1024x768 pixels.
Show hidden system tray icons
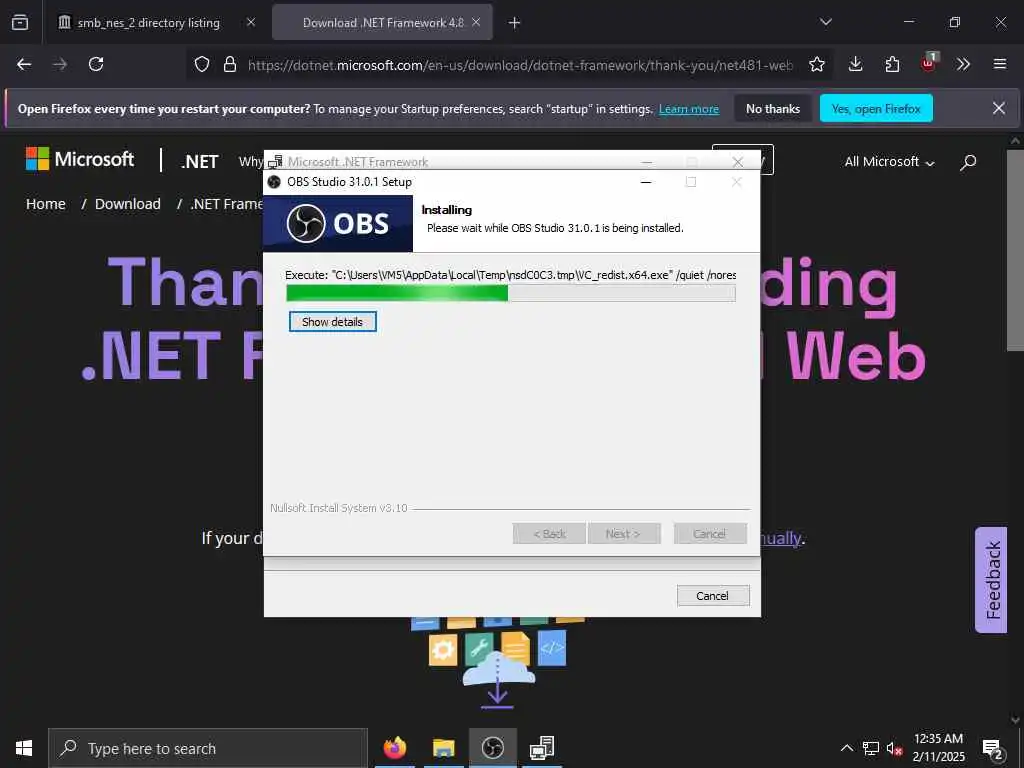click(846, 748)
